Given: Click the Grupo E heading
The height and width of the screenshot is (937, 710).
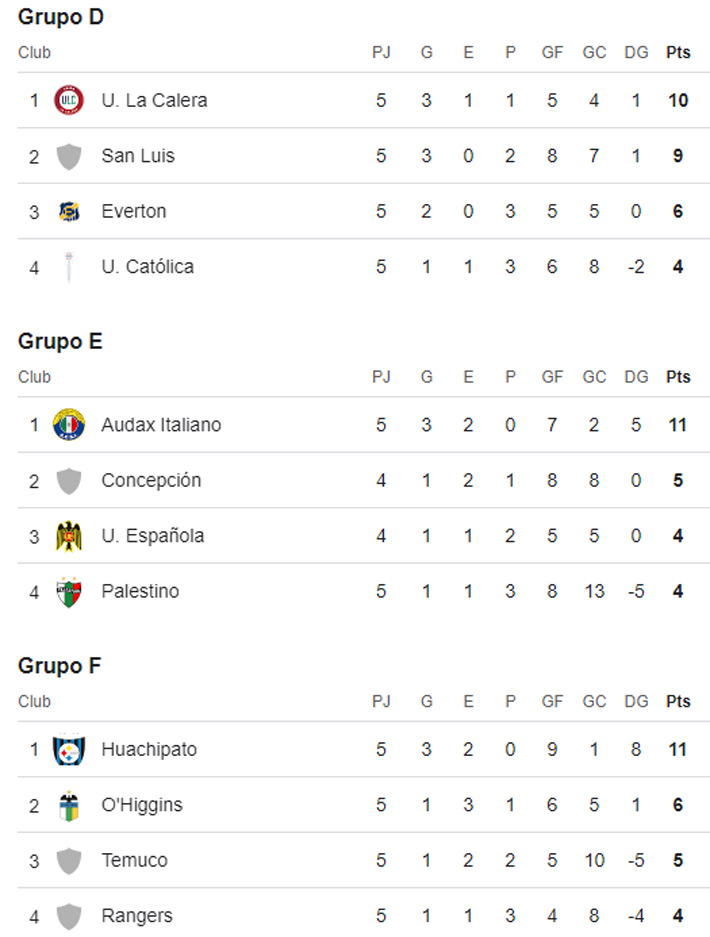Looking at the screenshot, I should click(x=60, y=341).
